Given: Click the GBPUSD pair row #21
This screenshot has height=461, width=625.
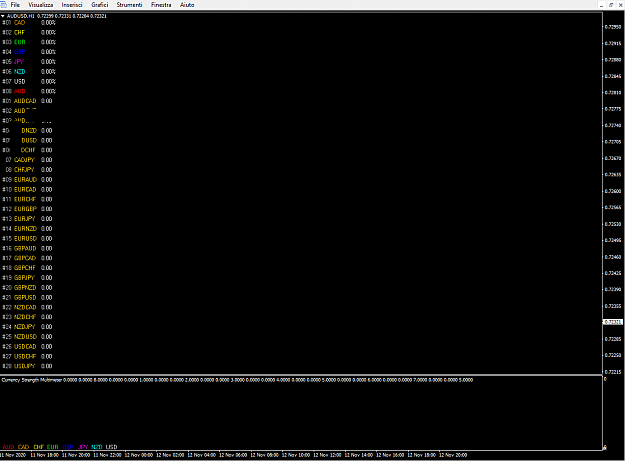Looking at the screenshot, I should (27, 297).
